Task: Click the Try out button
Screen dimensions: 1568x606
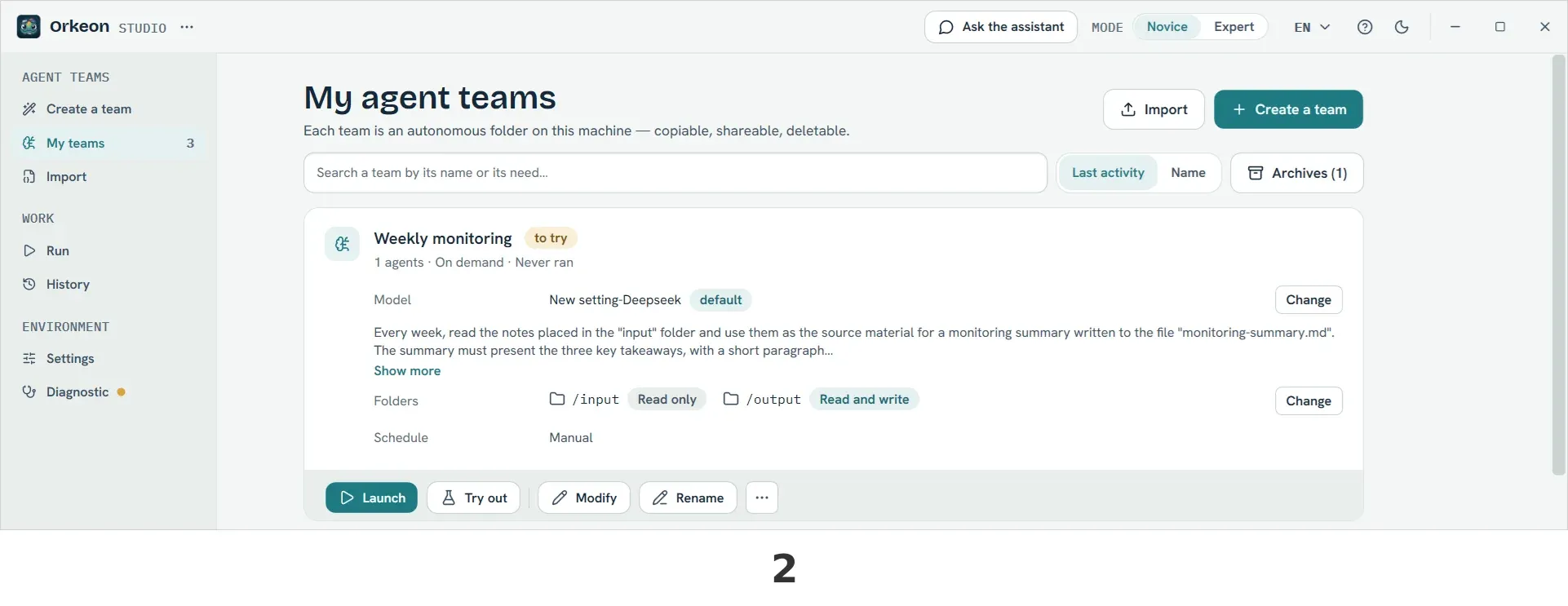Action: pos(473,498)
